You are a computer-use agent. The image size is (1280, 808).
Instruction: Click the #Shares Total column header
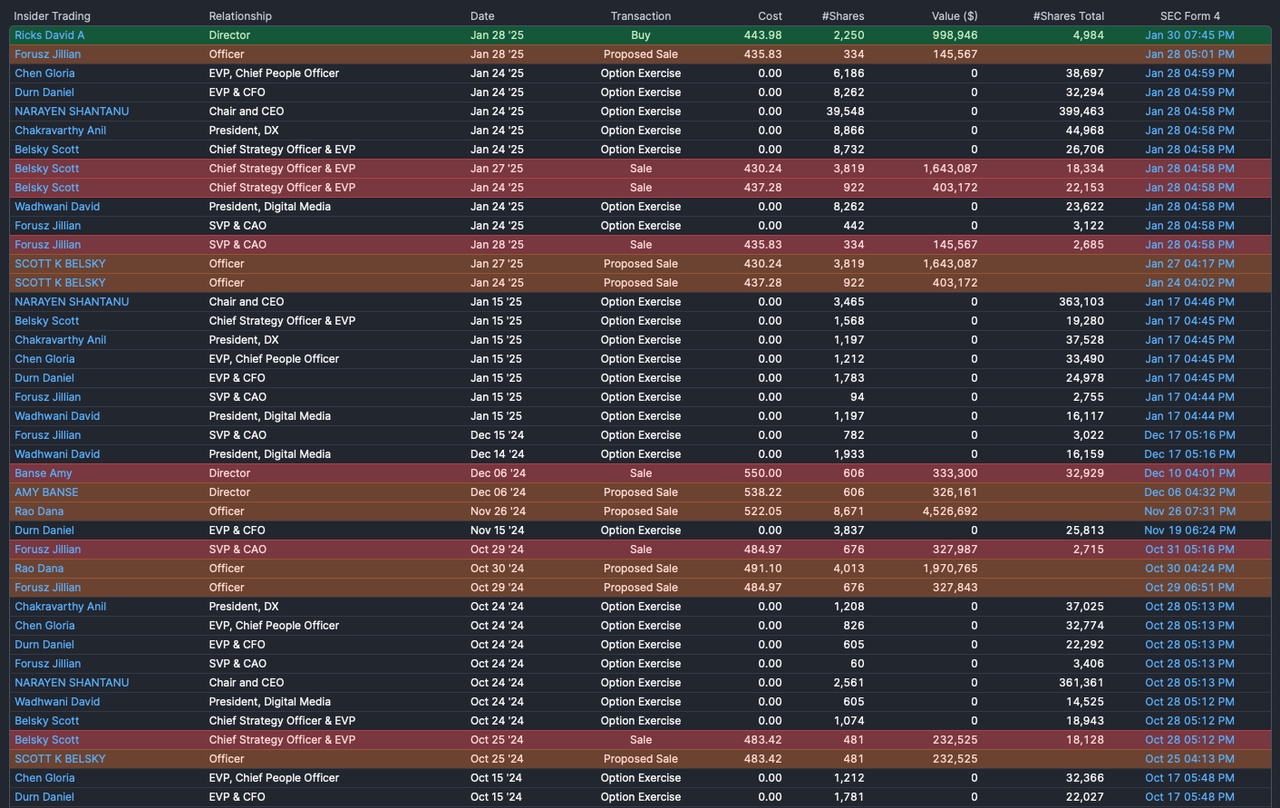pos(1069,16)
